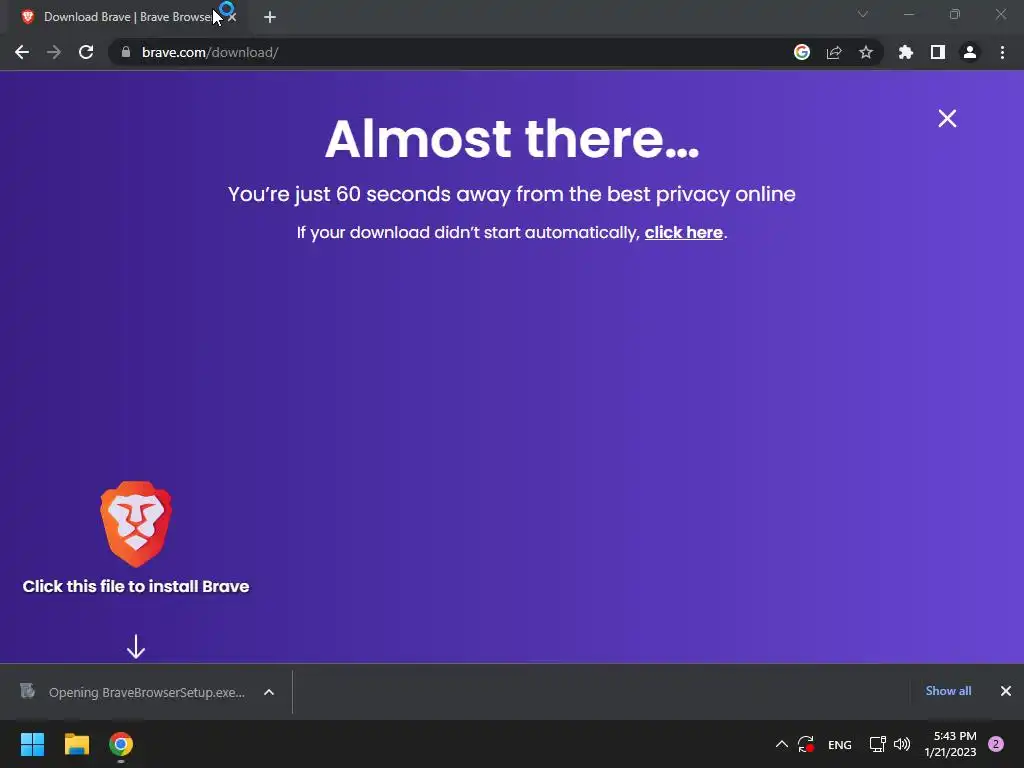1024x768 pixels.
Task: Bookmark this page with the star
Action: pos(866,52)
